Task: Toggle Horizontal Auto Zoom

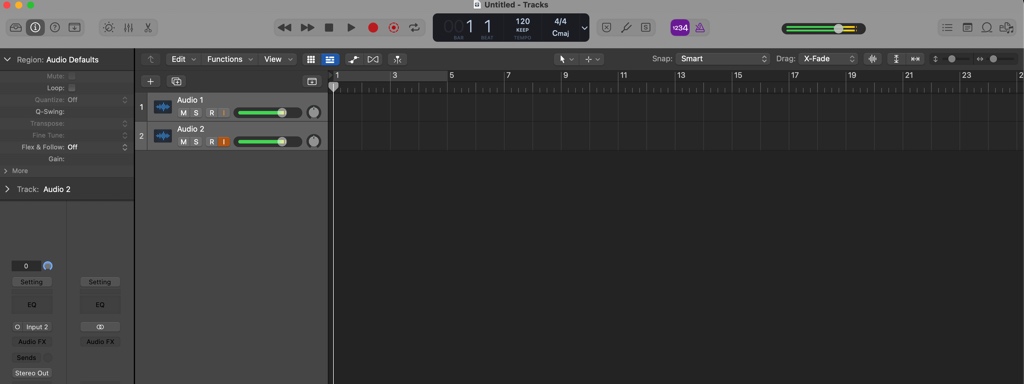Action: [915, 59]
